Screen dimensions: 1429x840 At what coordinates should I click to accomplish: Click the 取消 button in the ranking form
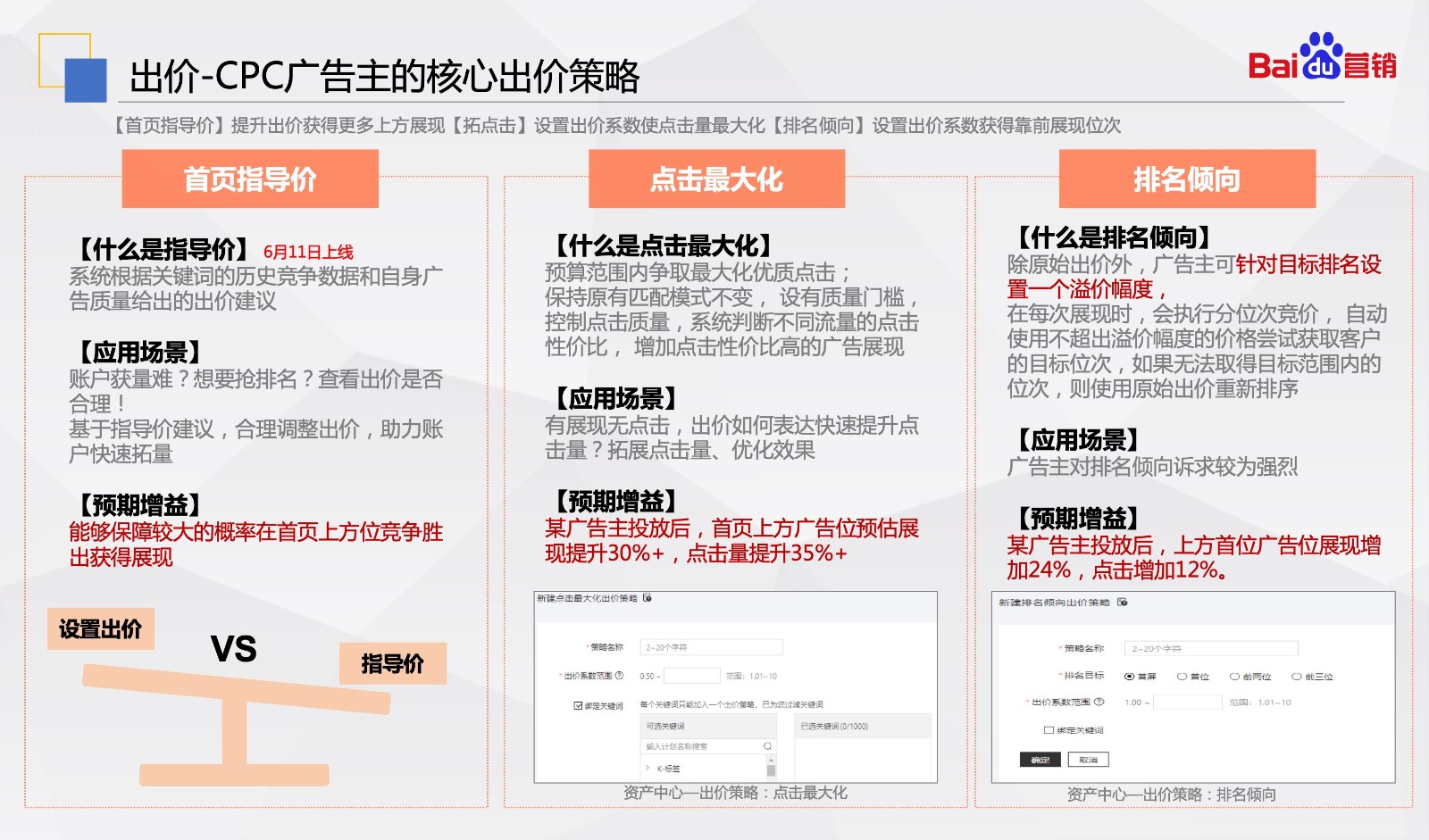[1088, 760]
